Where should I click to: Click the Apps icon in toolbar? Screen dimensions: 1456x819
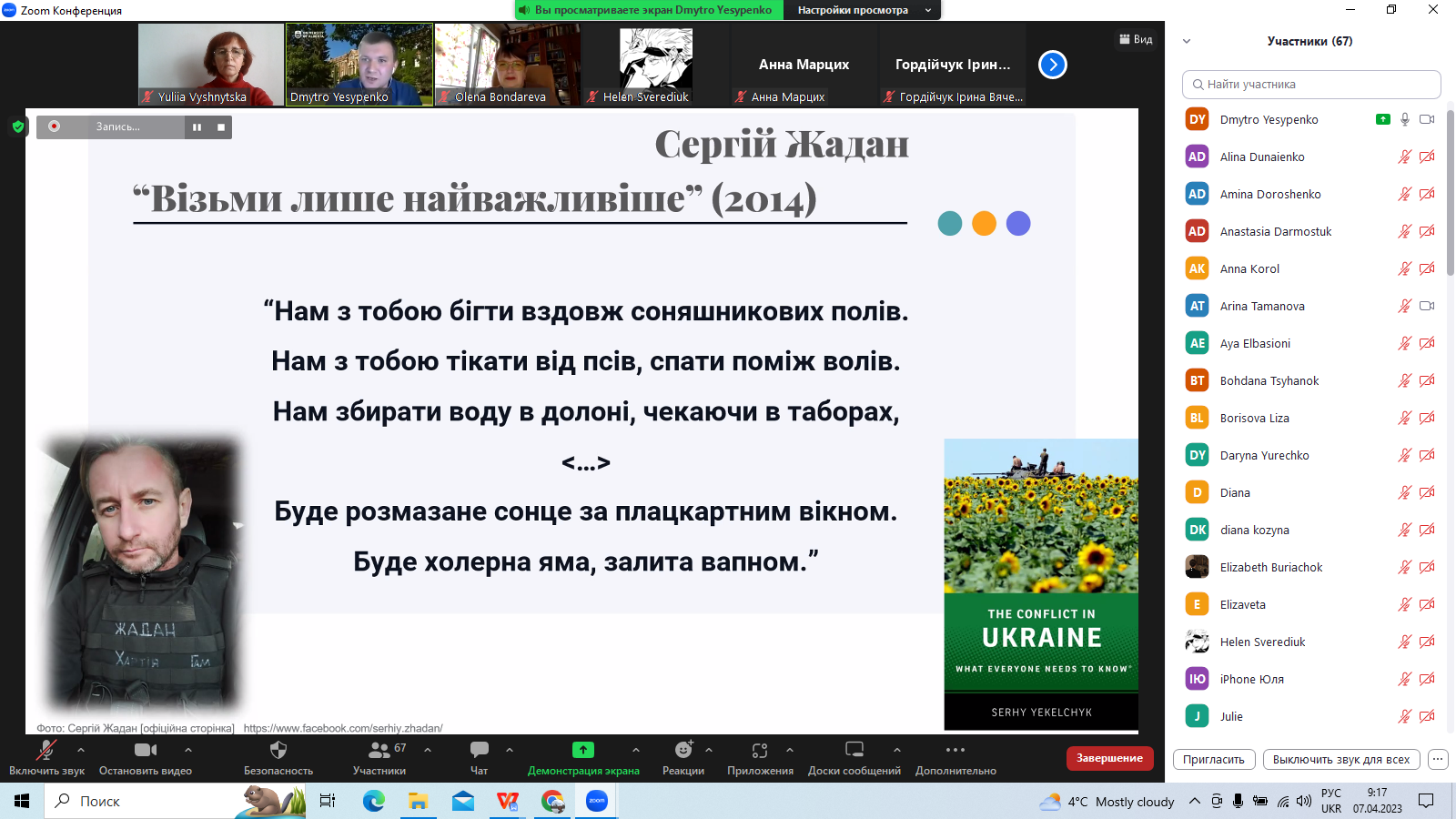click(760, 750)
